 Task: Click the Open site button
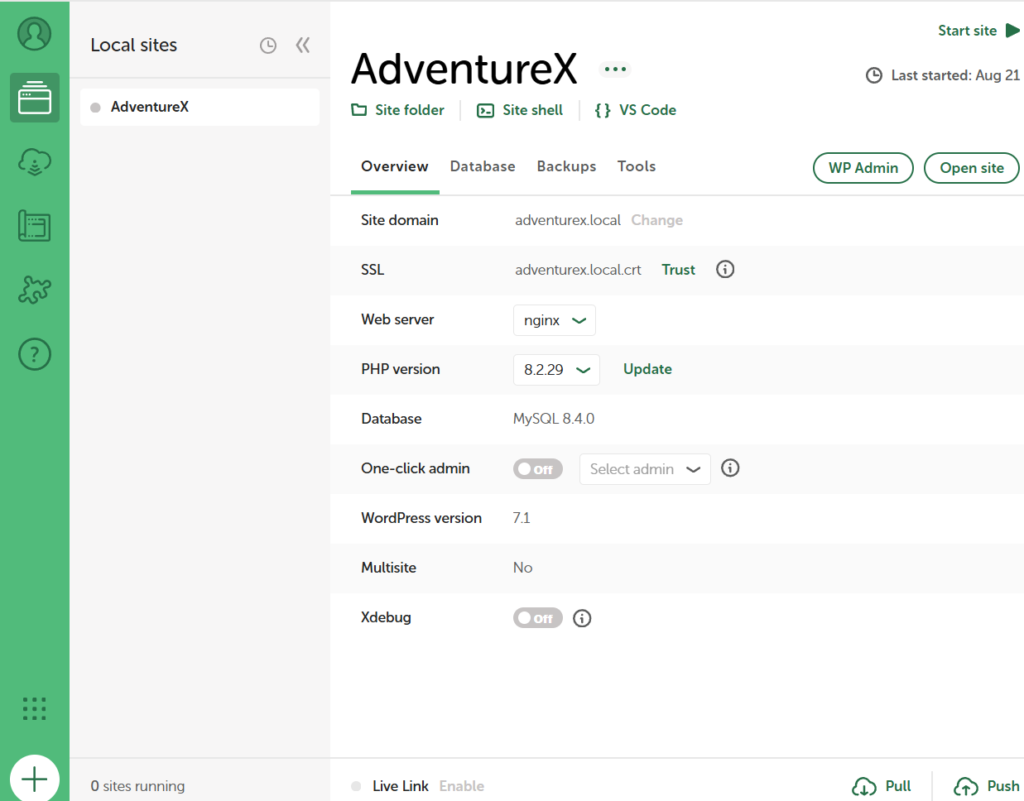972,168
